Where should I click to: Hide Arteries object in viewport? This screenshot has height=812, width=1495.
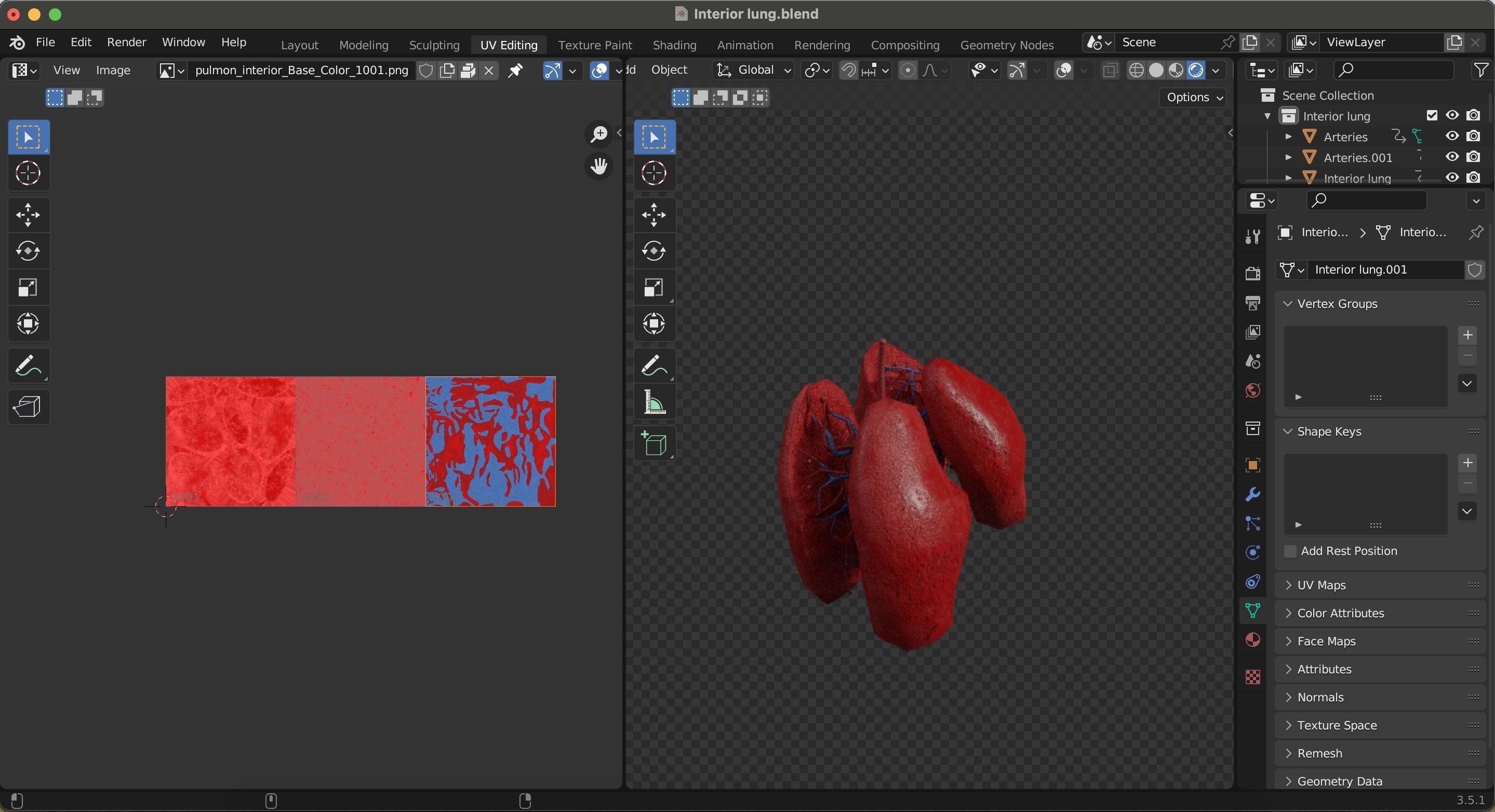1452,137
